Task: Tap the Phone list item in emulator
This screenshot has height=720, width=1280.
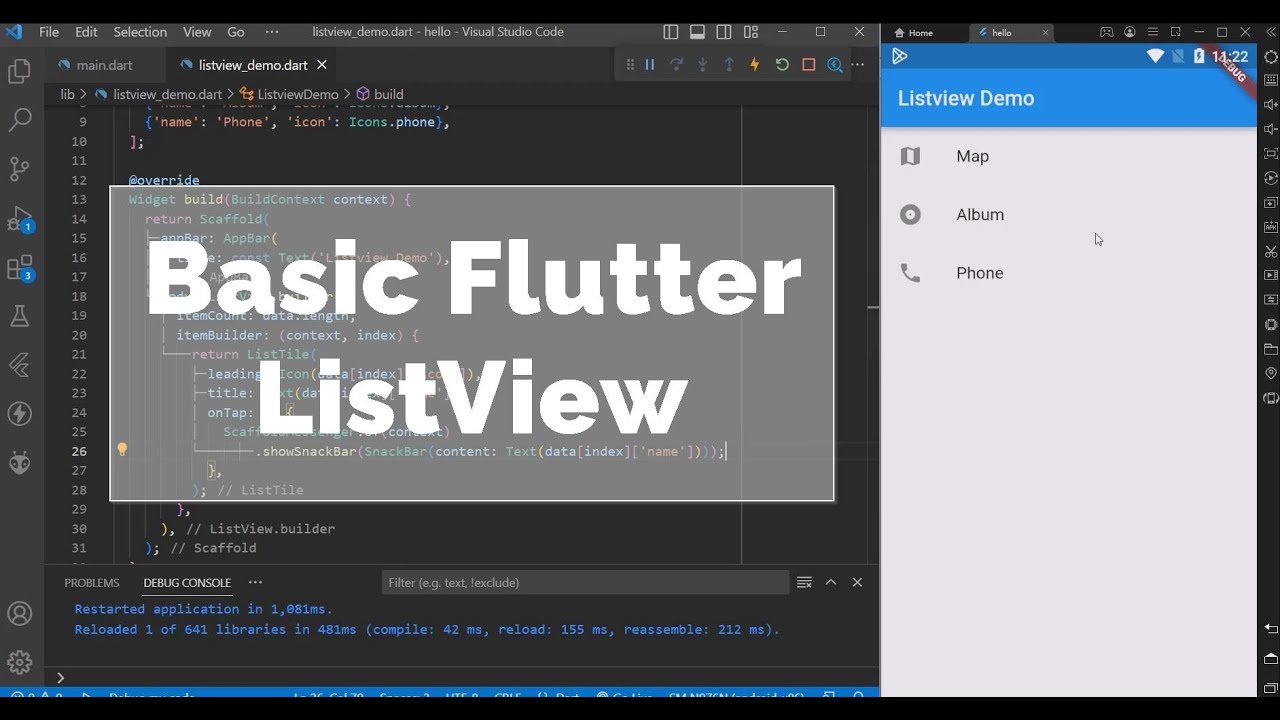Action: (1068, 273)
